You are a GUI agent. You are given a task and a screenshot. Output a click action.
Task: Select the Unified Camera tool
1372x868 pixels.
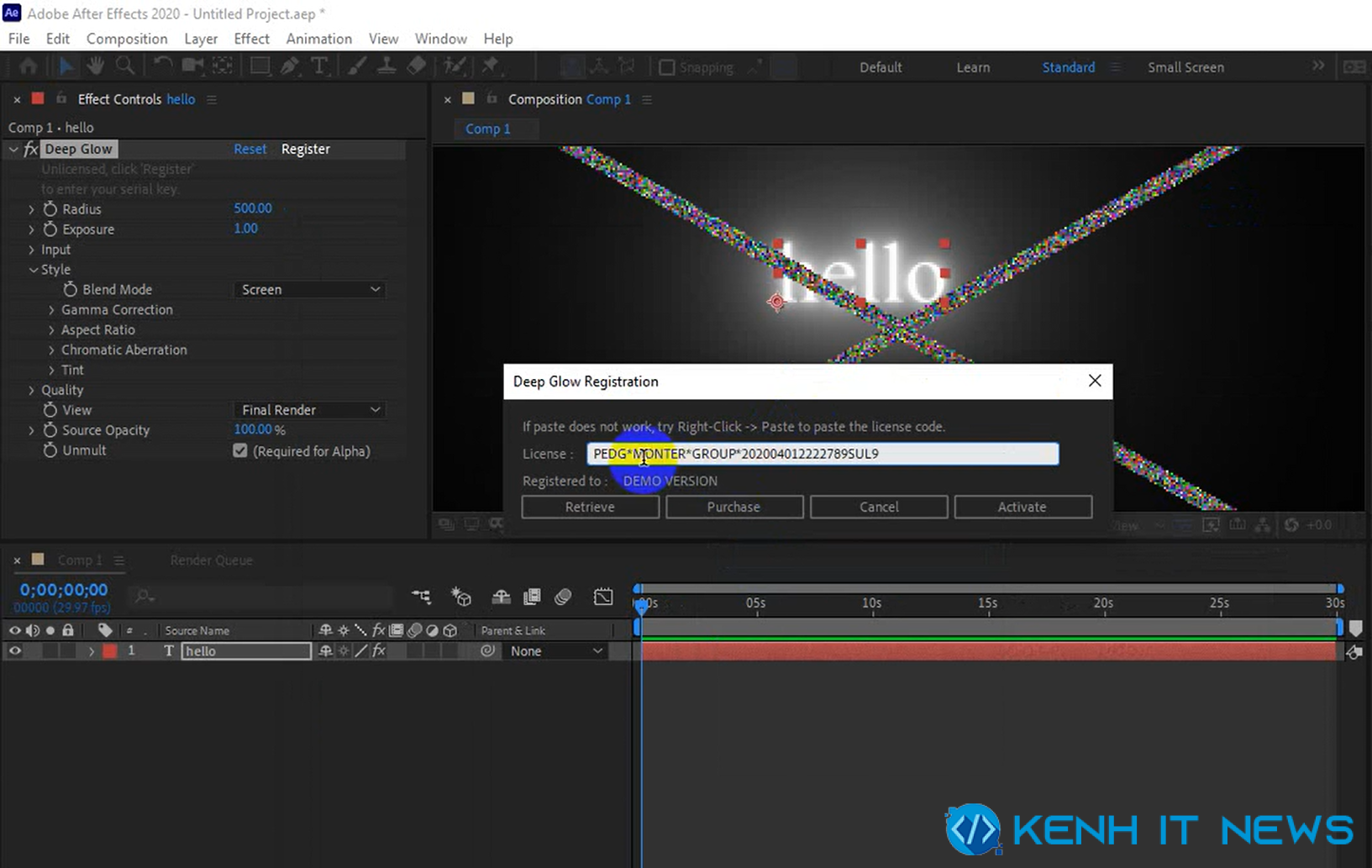pos(193,66)
